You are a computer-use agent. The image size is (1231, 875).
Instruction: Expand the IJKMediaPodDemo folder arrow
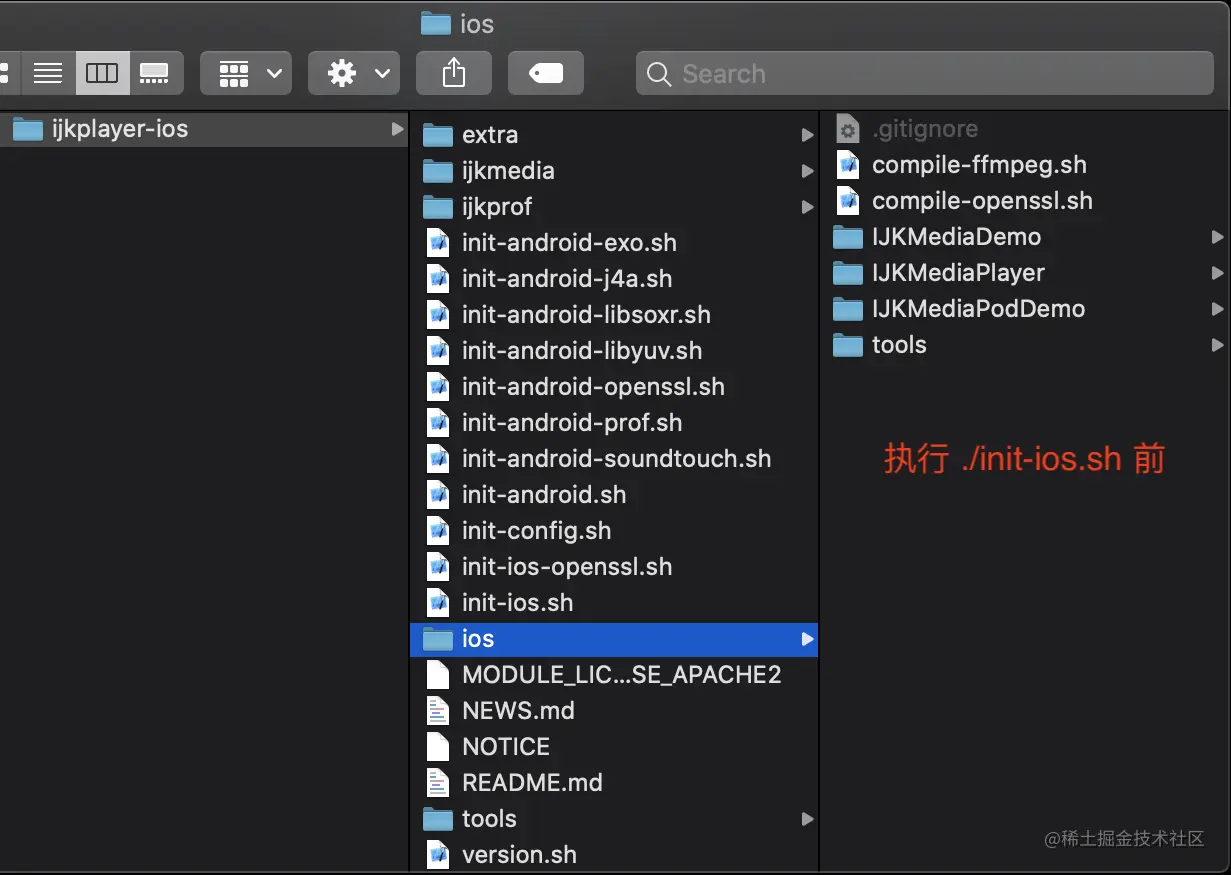coord(1216,309)
